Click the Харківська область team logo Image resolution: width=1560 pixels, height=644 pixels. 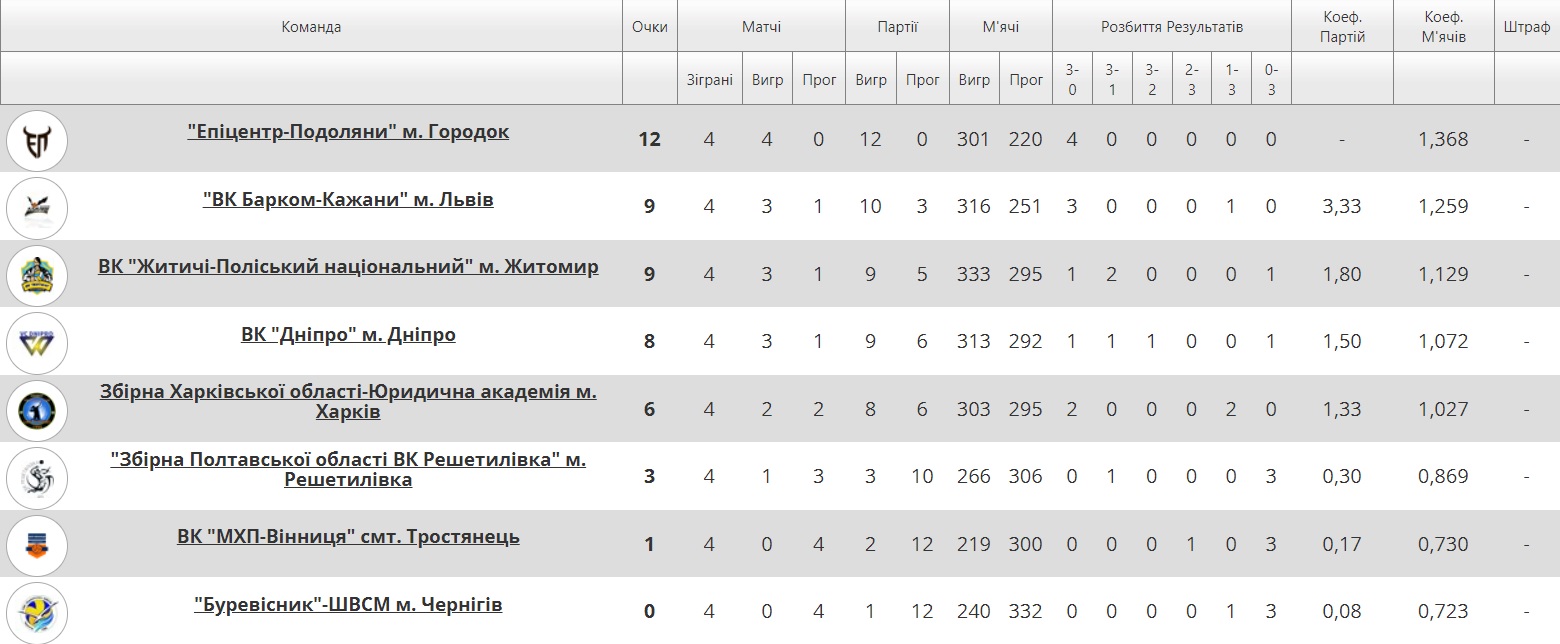37,410
